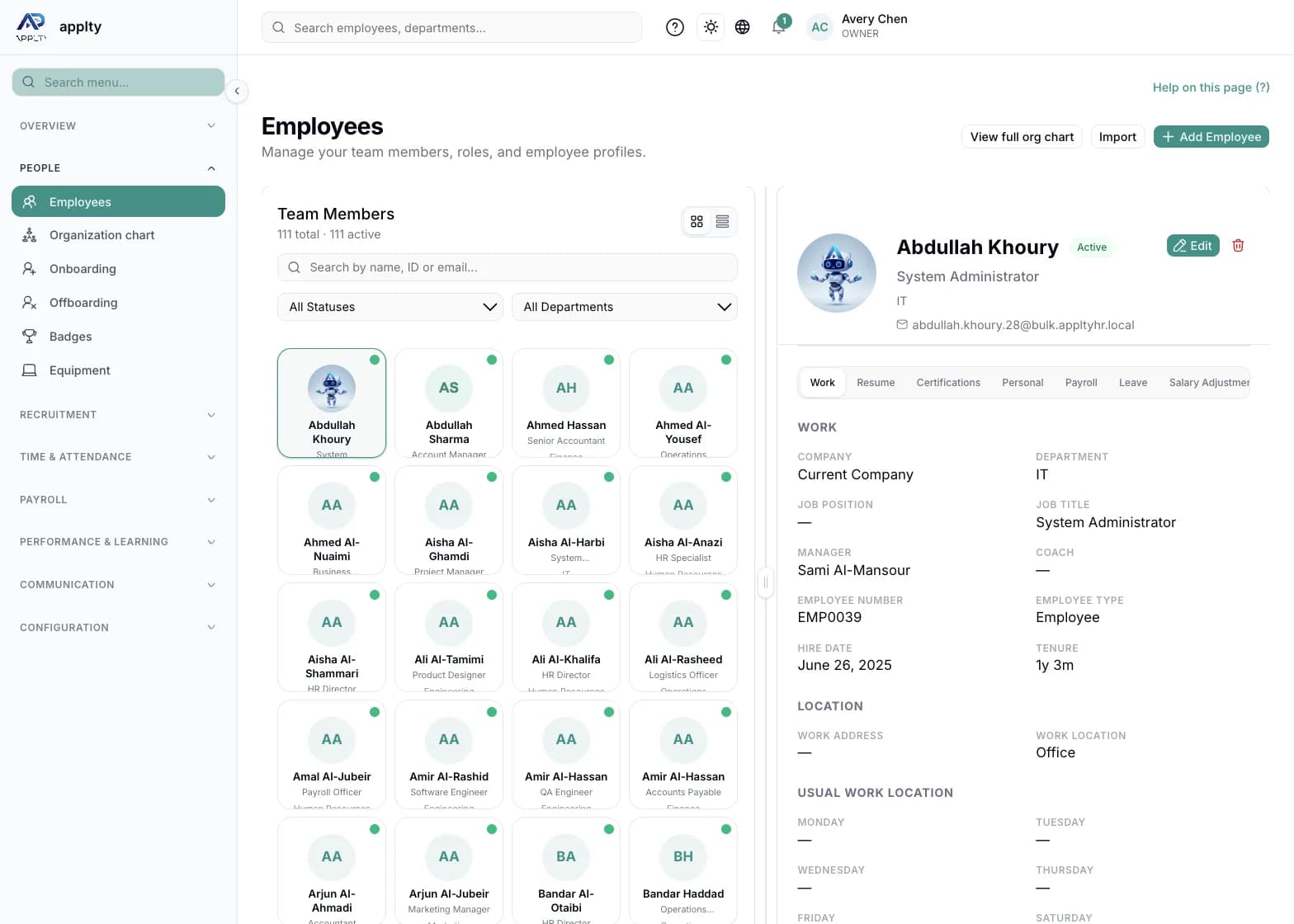Image resolution: width=1294 pixels, height=924 pixels.
Task: Focus the Search by name, ID or email field
Action: 508,267
